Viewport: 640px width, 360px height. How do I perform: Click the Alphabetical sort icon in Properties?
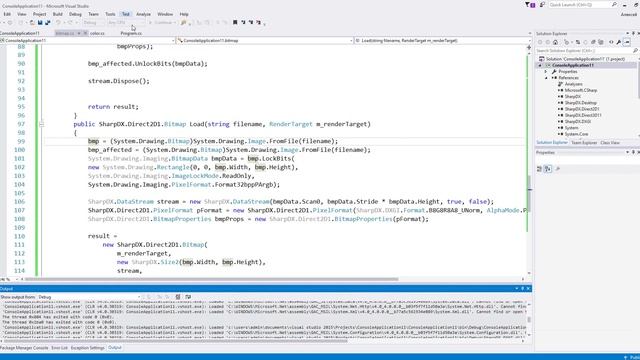coord(548,169)
